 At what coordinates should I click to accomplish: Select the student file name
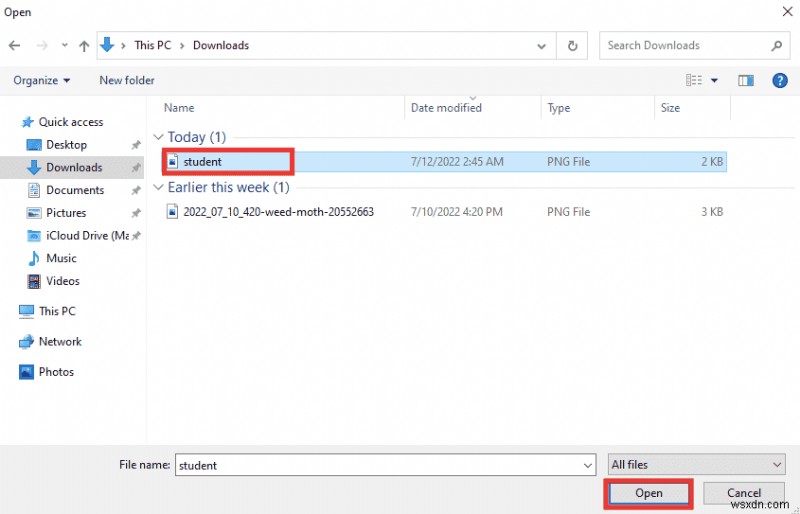coord(203,162)
